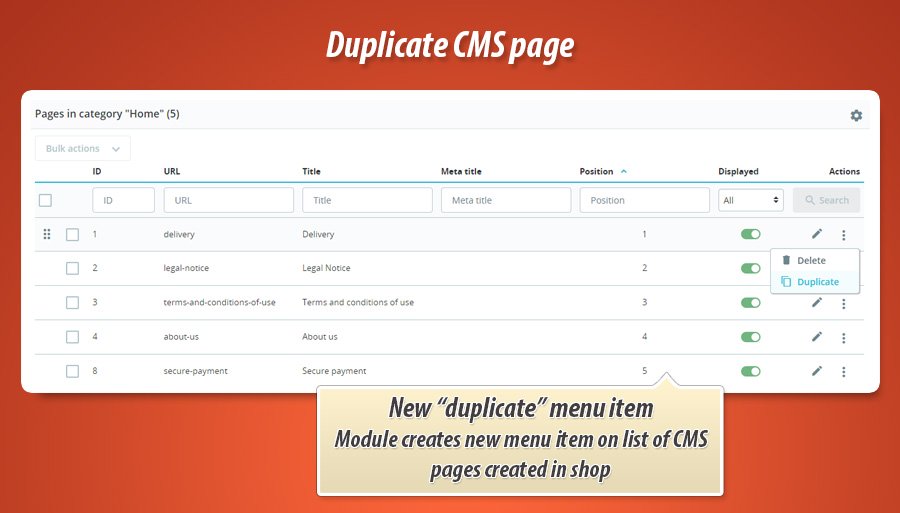Screen dimensions: 900x513
Task: Toggle the Displayed switch for About us
Action: [x=750, y=337]
